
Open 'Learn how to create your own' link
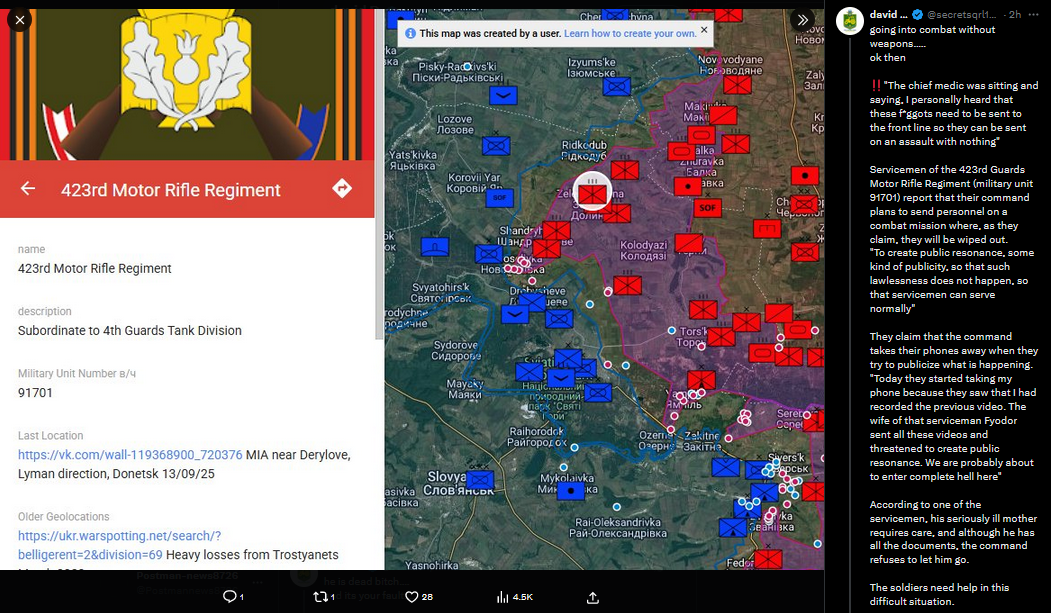point(629,33)
